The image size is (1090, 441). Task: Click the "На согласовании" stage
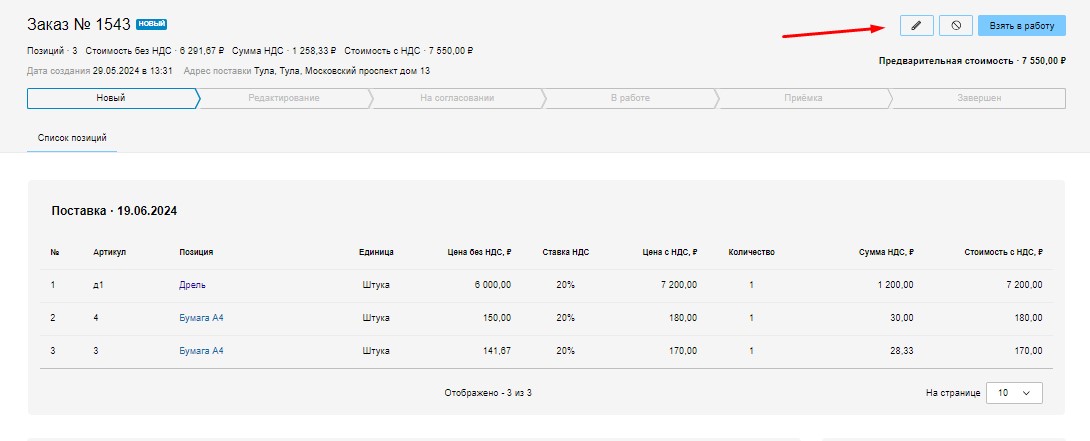click(x=457, y=98)
